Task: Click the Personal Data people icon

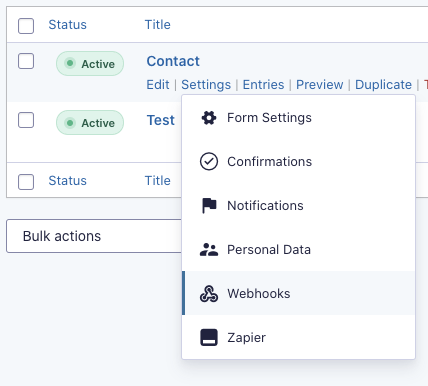Action: [209, 249]
